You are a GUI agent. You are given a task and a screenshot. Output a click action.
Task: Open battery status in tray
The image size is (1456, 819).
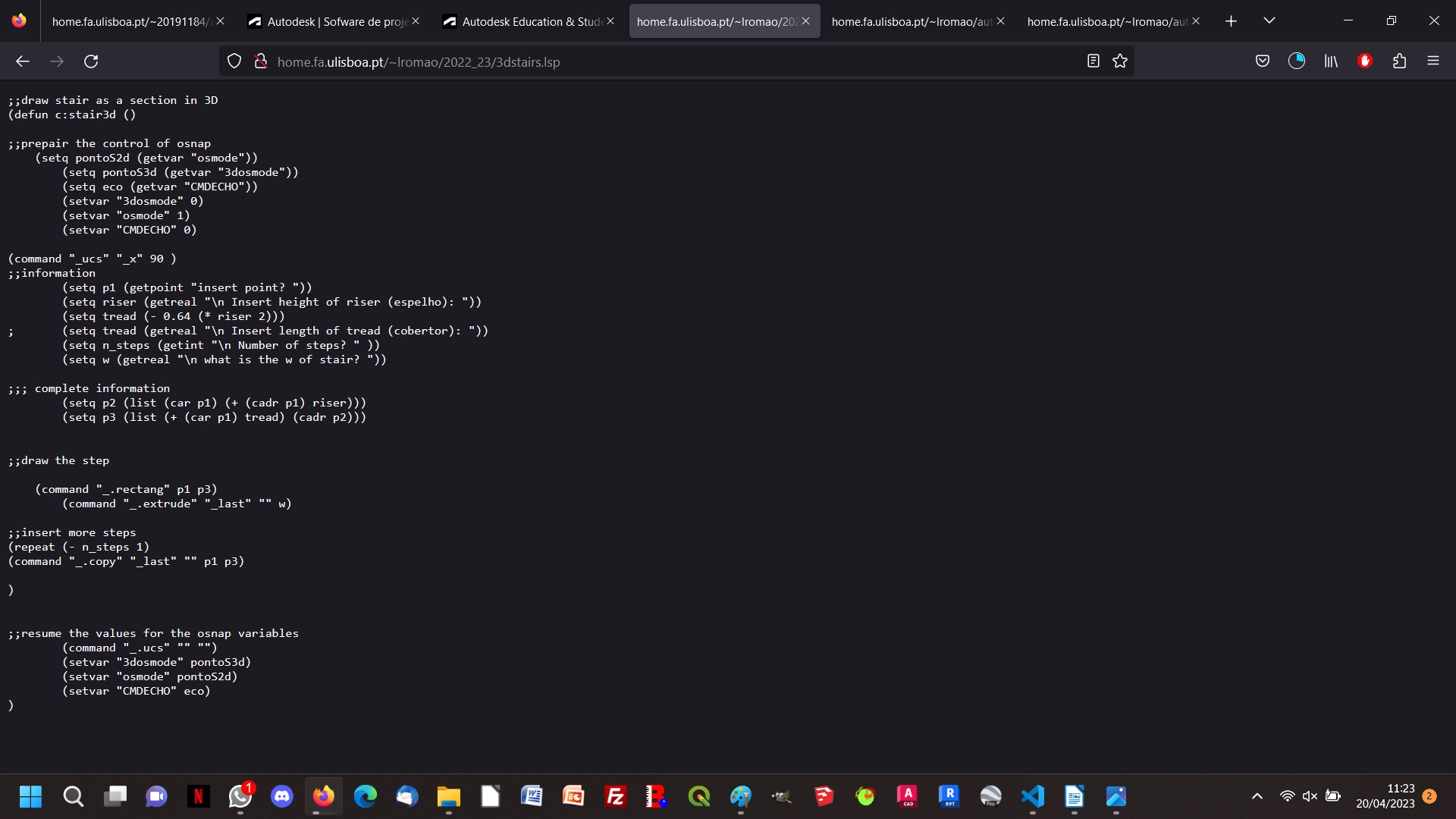1333,796
